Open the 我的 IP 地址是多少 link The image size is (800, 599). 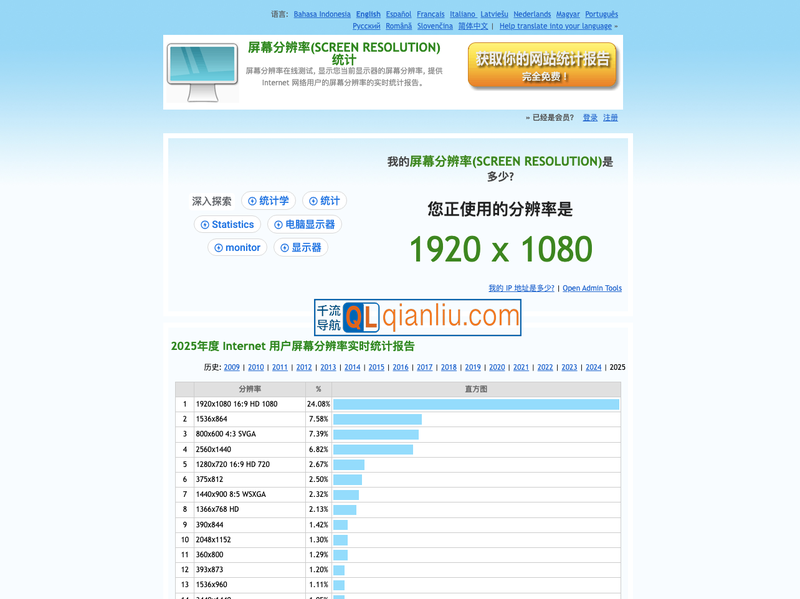click(x=521, y=287)
